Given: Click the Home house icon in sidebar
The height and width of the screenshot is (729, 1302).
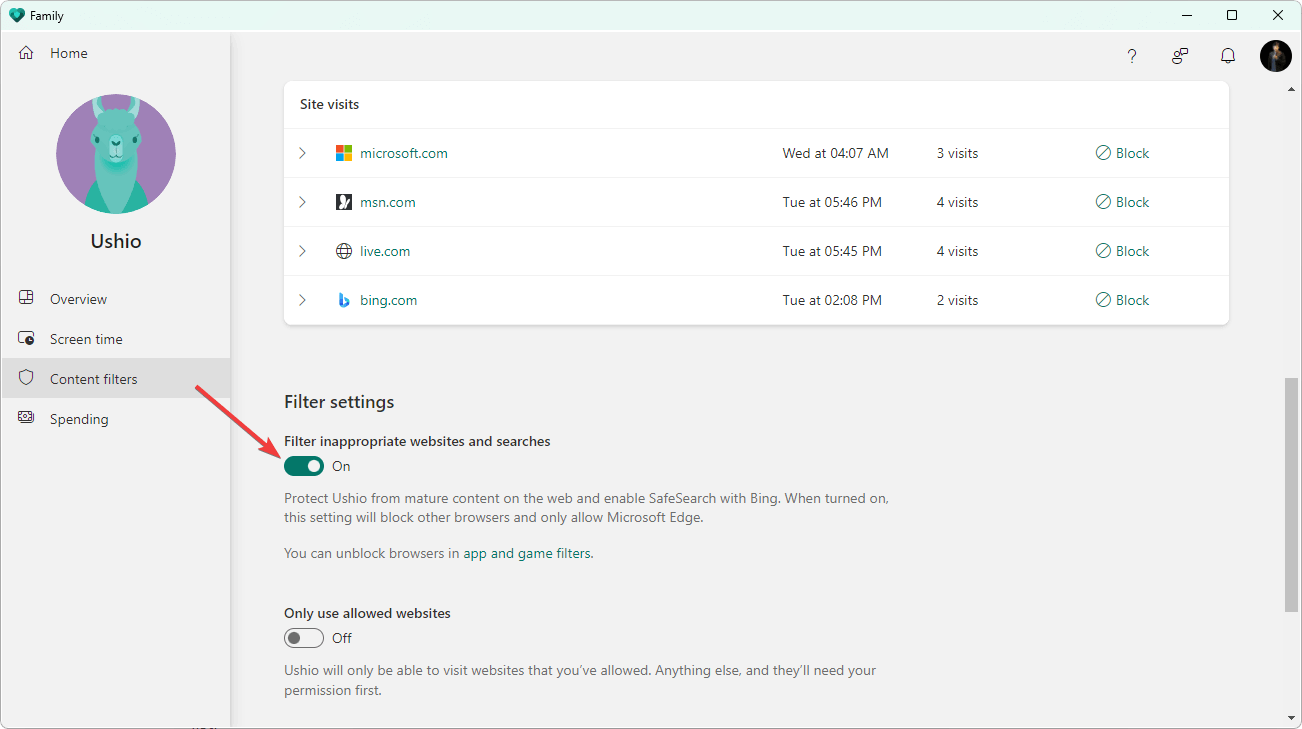Looking at the screenshot, I should (x=26, y=53).
